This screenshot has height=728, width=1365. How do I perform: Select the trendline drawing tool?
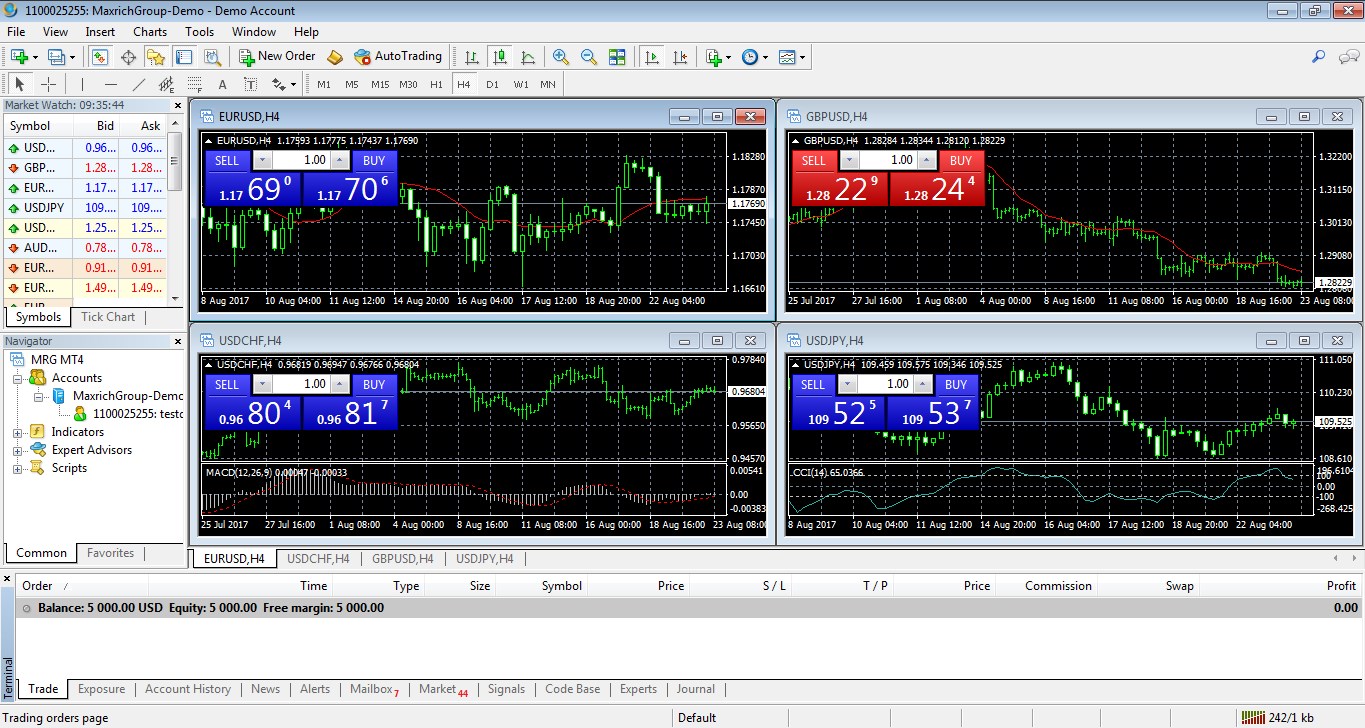tap(139, 84)
